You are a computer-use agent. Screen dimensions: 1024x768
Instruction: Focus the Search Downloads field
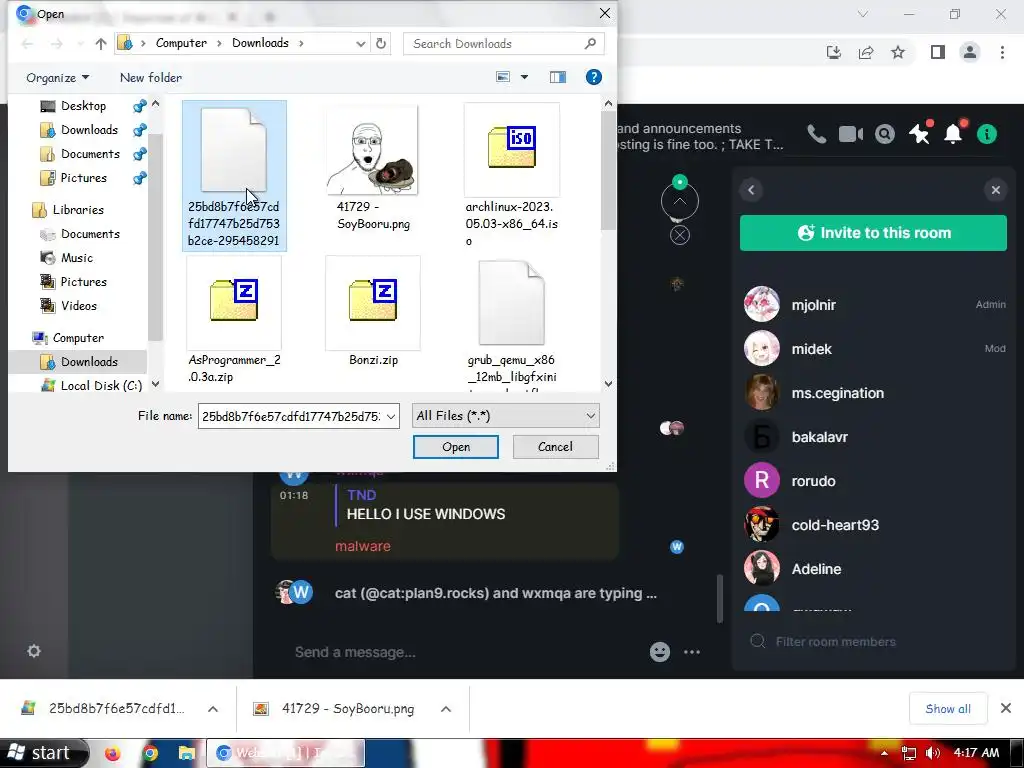504,44
